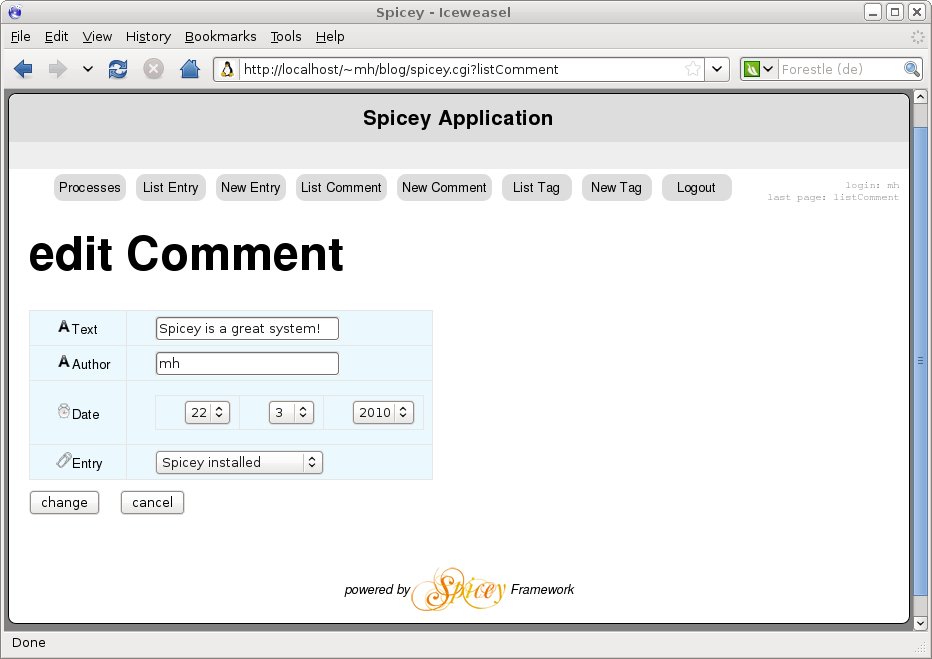Image resolution: width=932 pixels, height=659 pixels.
Task: Click the penguin site identity icon
Action: (227, 70)
